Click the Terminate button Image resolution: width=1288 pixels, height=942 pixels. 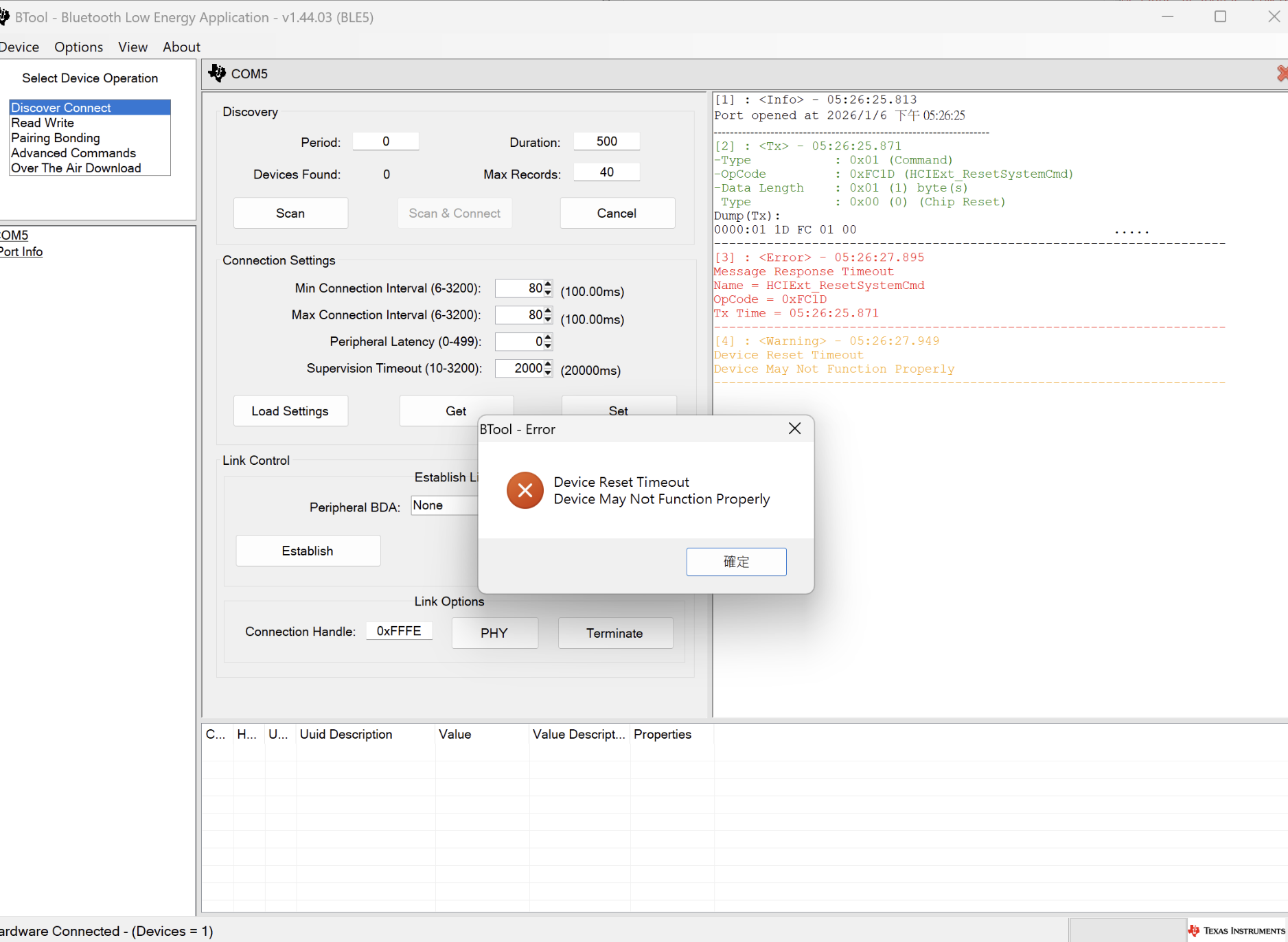tap(615, 633)
